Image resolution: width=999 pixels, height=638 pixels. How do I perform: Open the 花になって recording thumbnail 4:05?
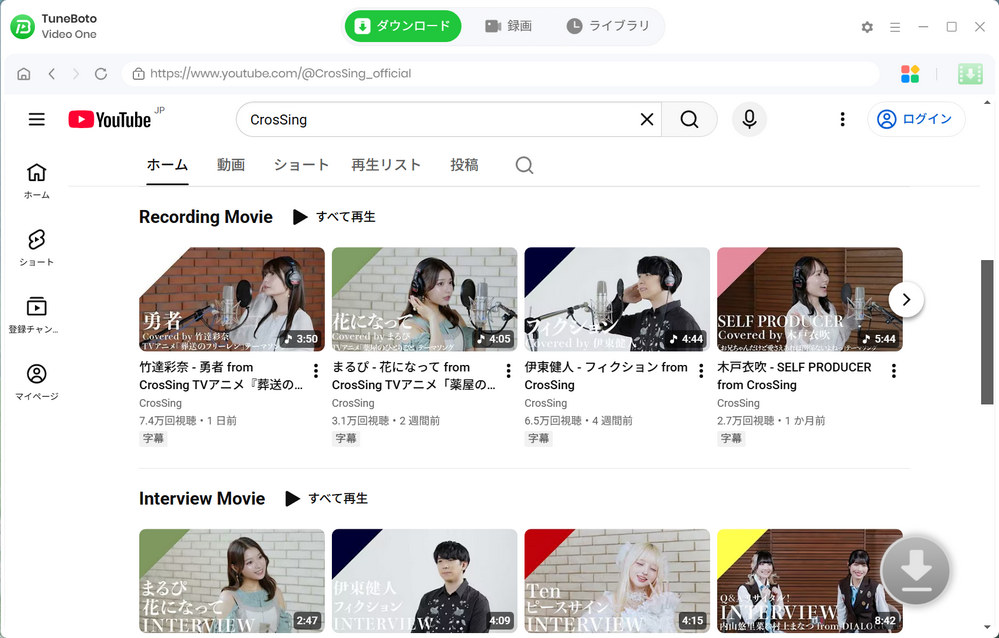[424, 300]
